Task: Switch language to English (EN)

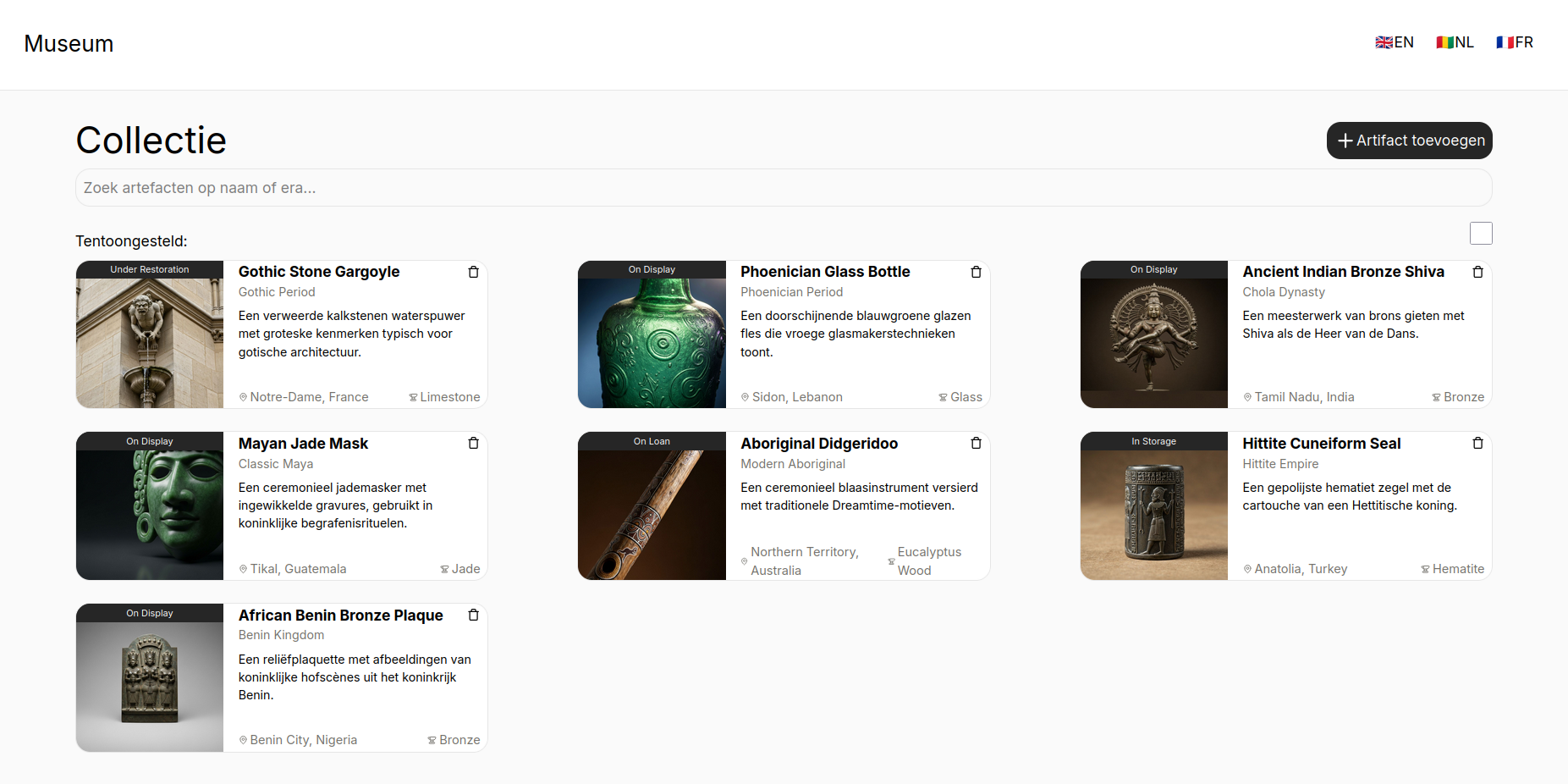Action: point(1394,42)
